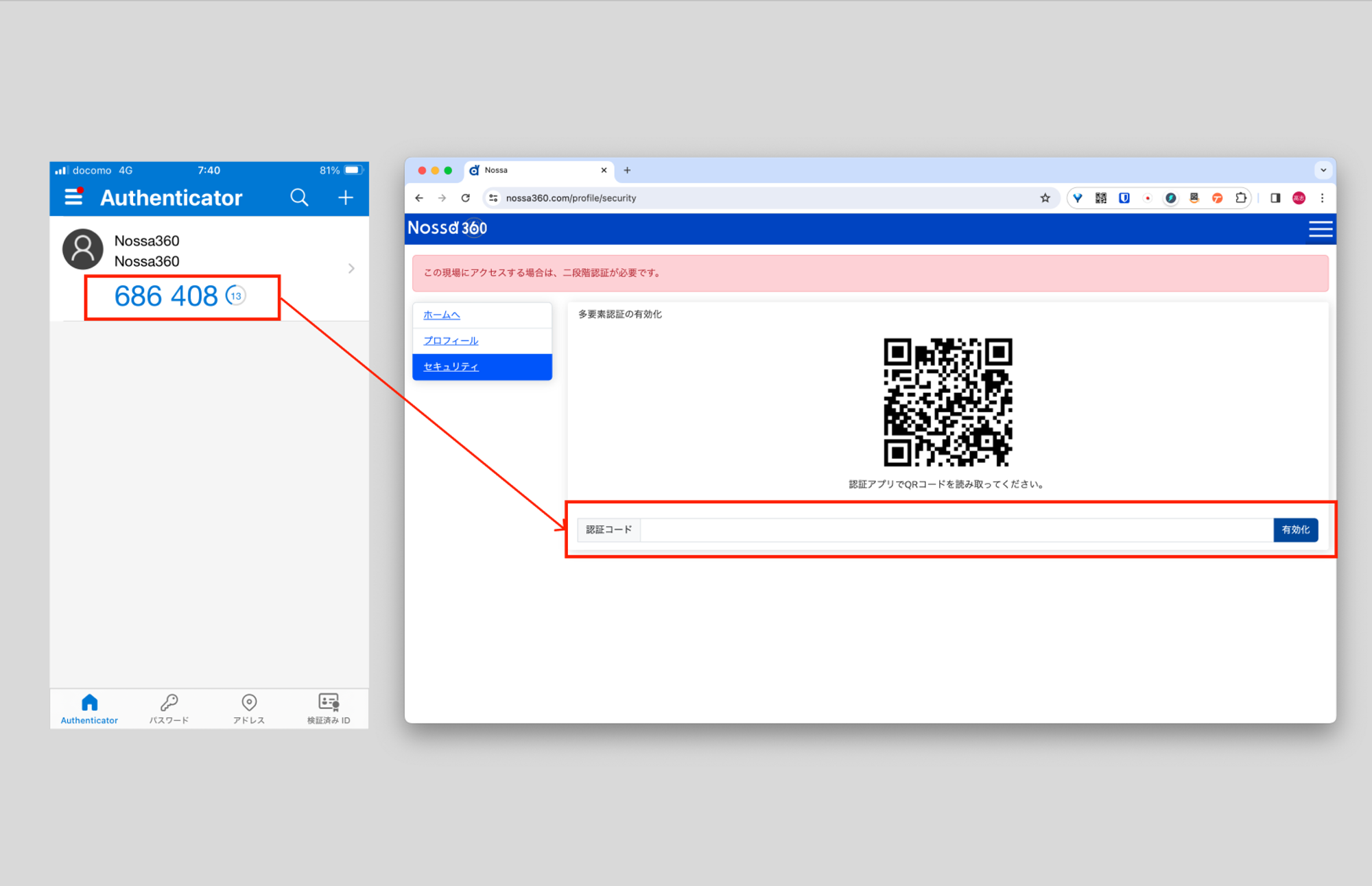Click the QR code image

[947, 403]
